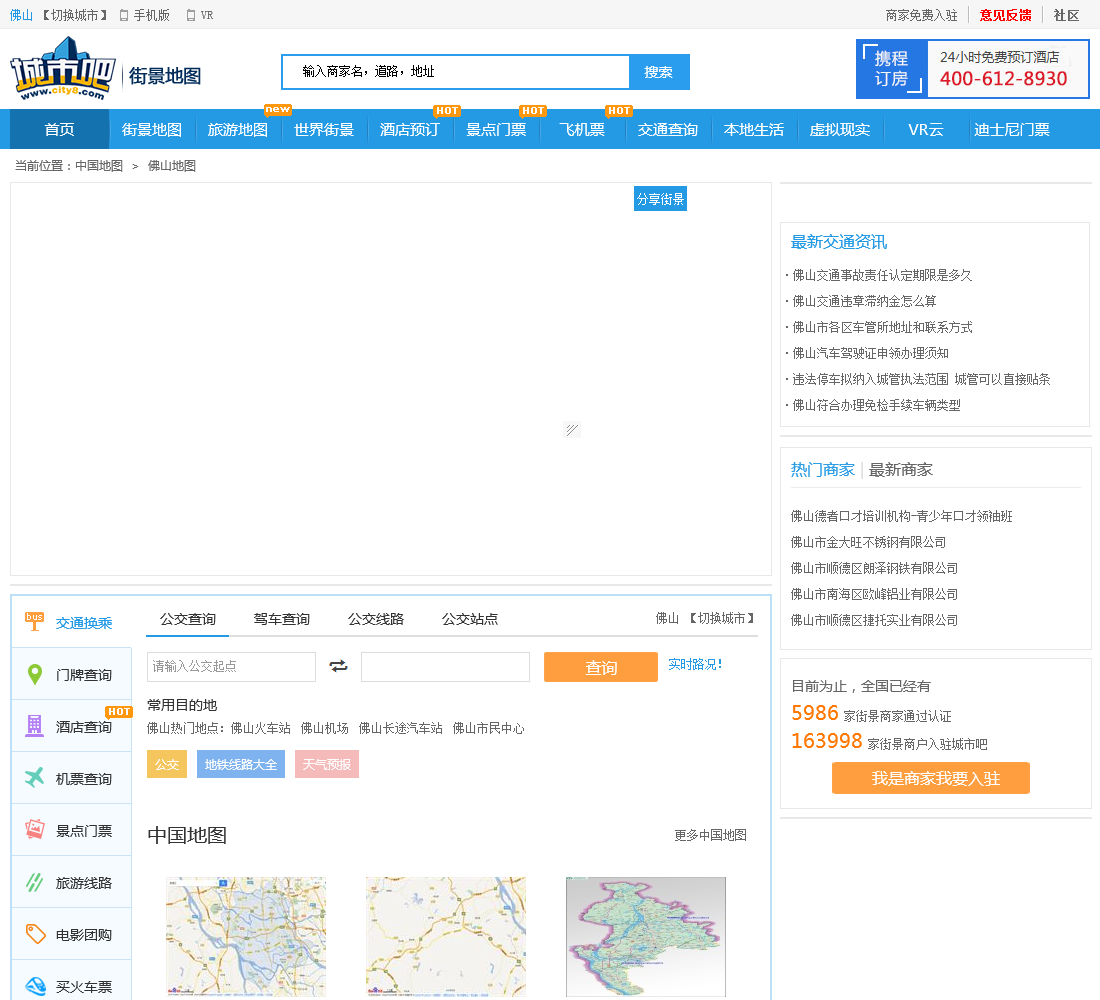Switch to the 公交线路 tab

376,619
